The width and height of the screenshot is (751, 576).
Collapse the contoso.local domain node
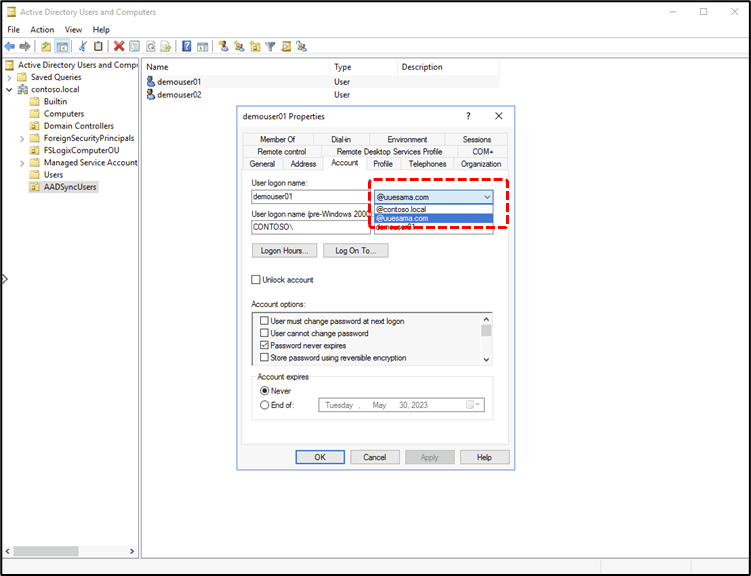[9, 90]
